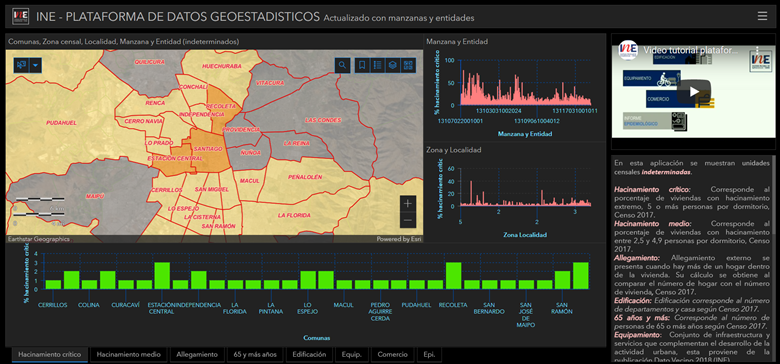This screenshot has width=780, height=364.
Task: Open the 65 y más años tab
Action: coord(256,355)
